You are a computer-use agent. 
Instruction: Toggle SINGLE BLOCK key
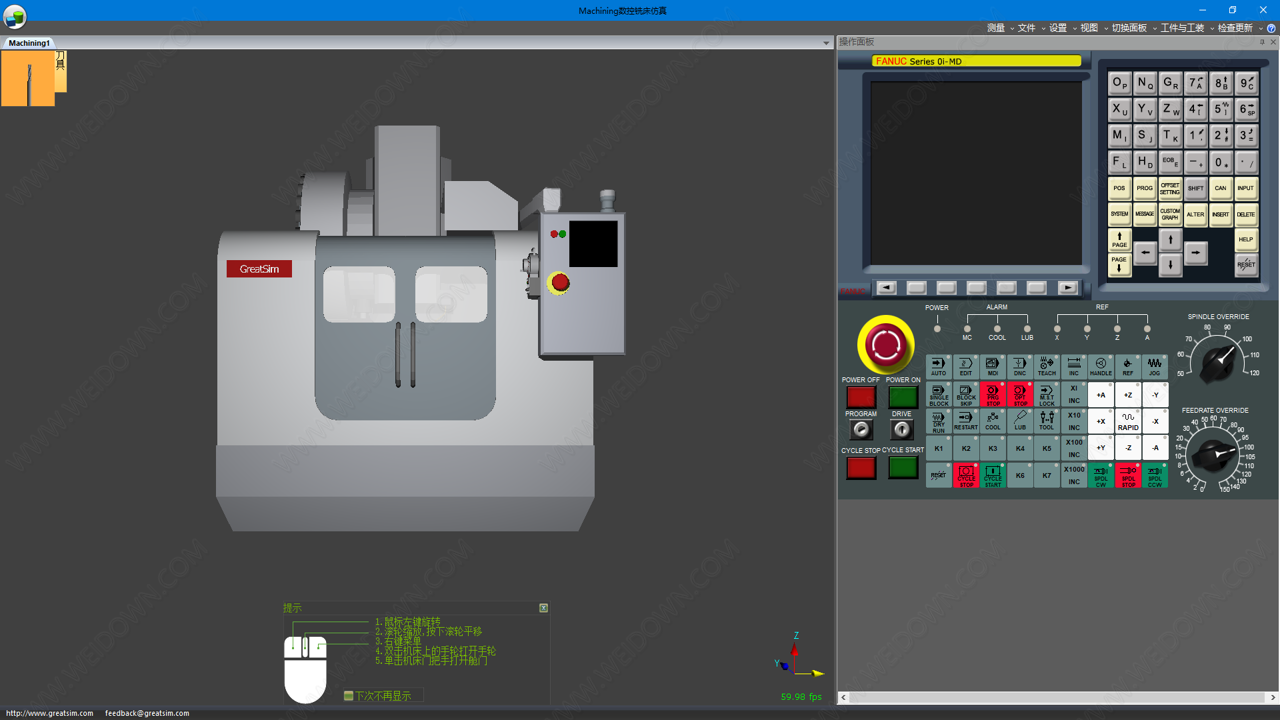tap(938, 394)
